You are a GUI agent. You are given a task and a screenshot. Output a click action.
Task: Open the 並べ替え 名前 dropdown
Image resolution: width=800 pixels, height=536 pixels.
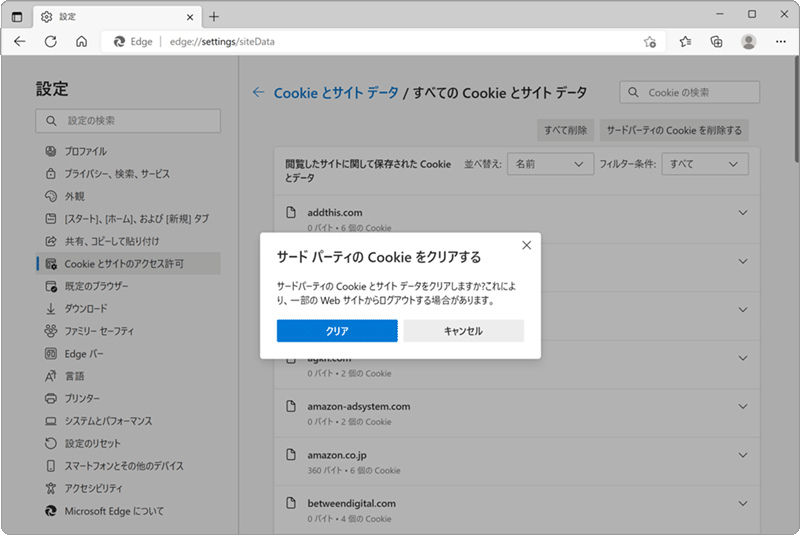point(551,164)
